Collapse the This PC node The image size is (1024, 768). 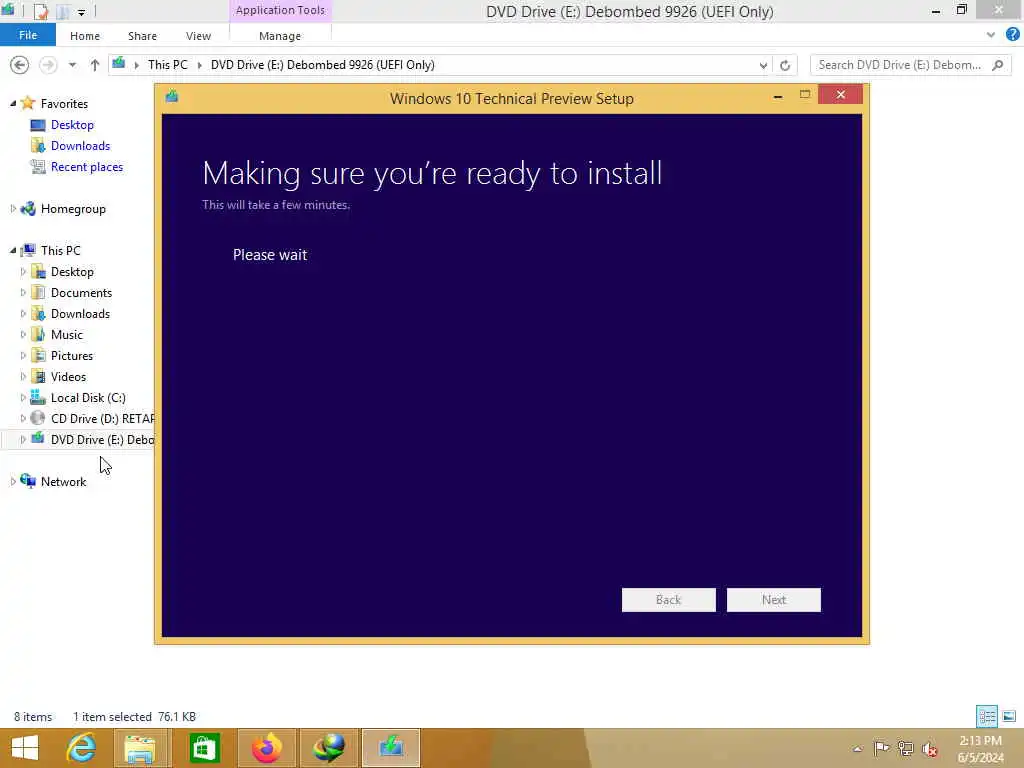pyautogui.click(x=13, y=250)
